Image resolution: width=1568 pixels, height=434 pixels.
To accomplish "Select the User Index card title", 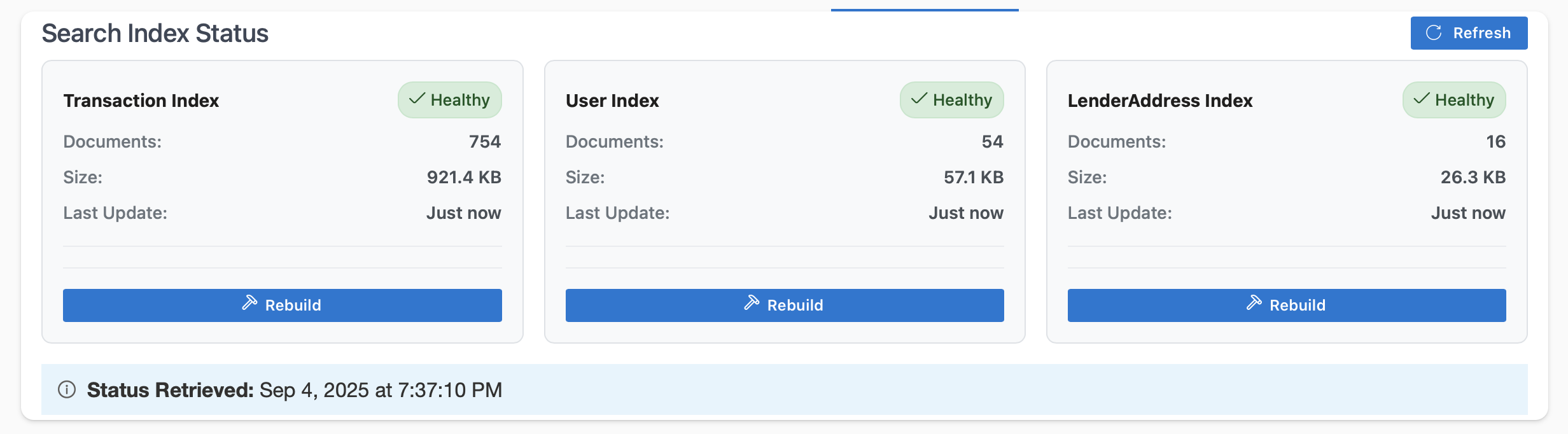I will (x=612, y=101).
